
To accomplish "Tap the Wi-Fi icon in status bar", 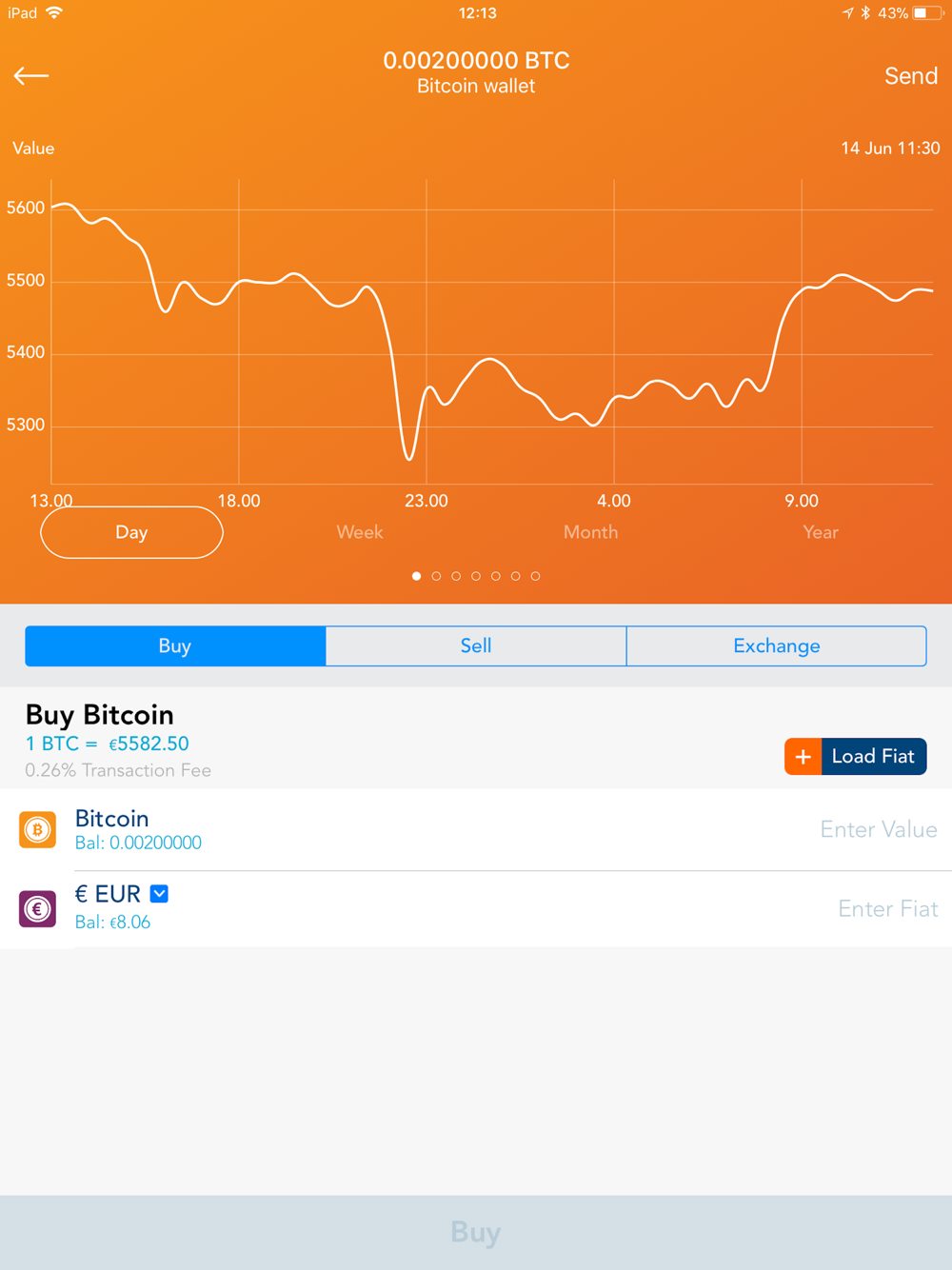I will point(54,12).
